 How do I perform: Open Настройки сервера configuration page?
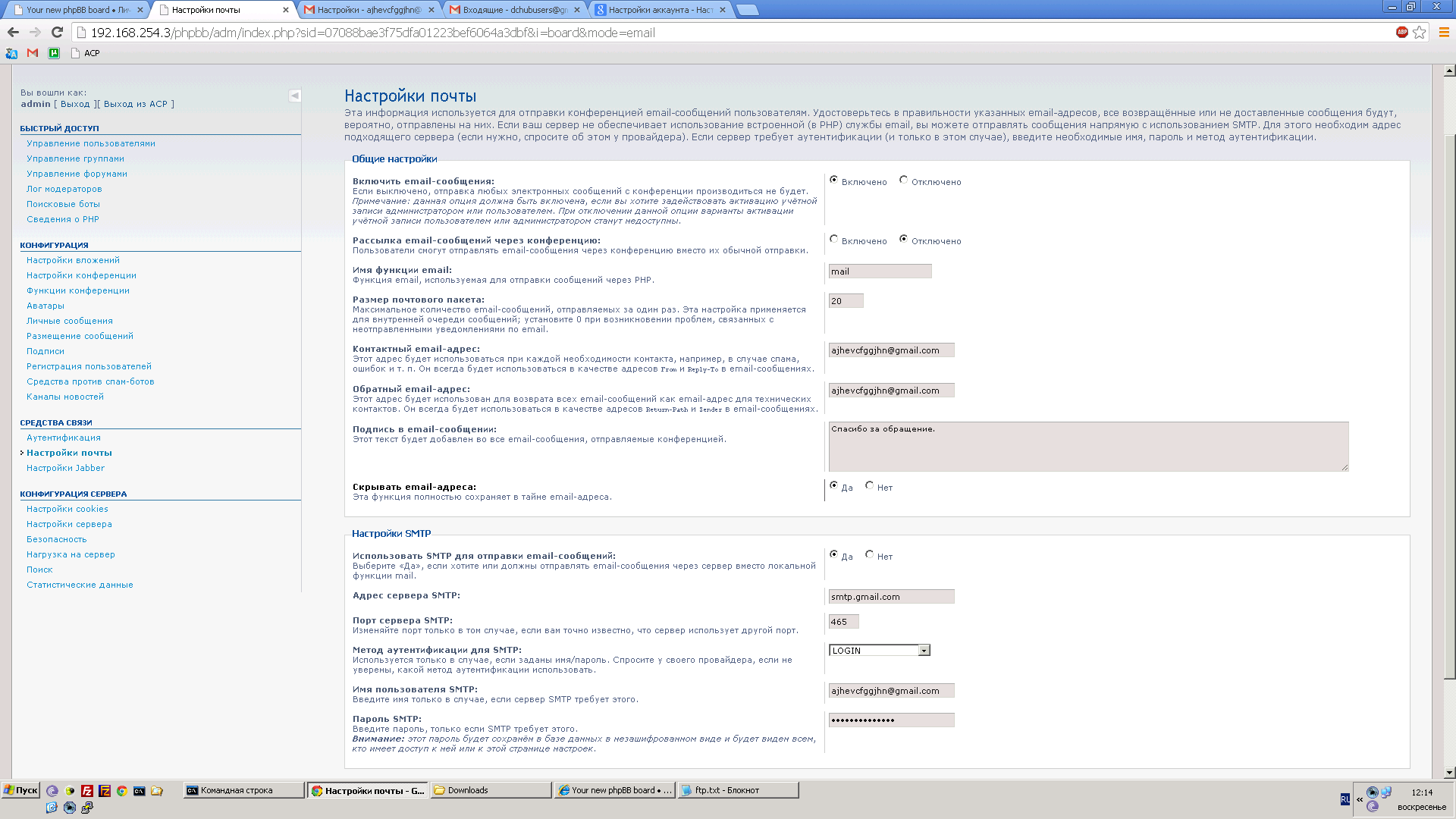click(x=70, y=524)
